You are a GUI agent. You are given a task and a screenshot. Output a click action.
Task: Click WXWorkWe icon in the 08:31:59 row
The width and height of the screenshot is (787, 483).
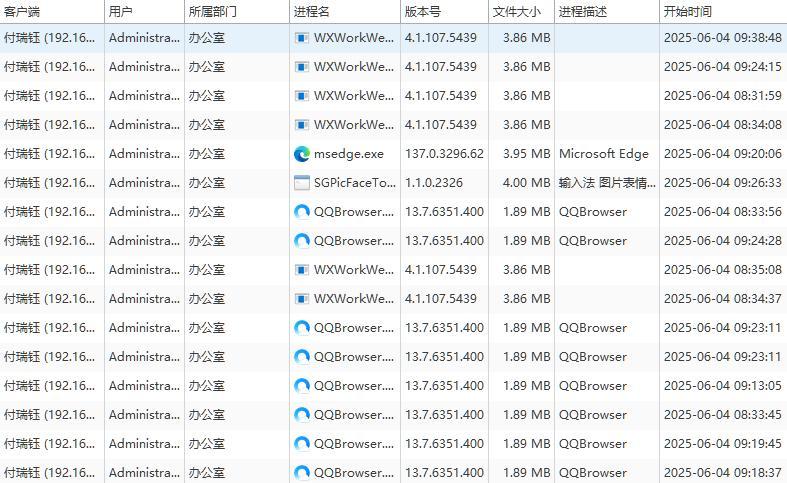pos(302,96)
